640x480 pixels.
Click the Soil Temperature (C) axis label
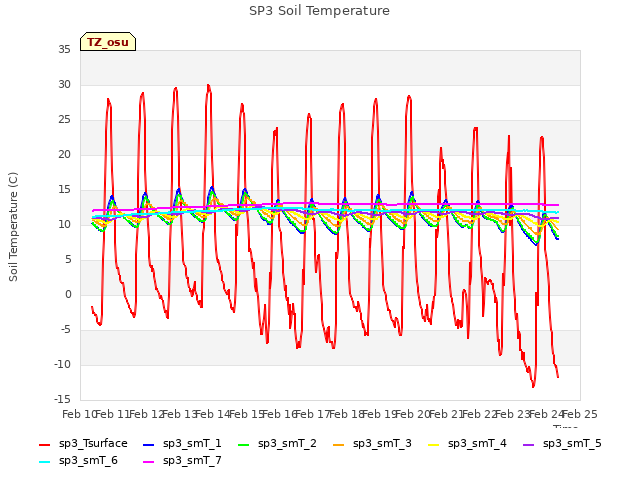pyautogui.click(x=13, y=227)
